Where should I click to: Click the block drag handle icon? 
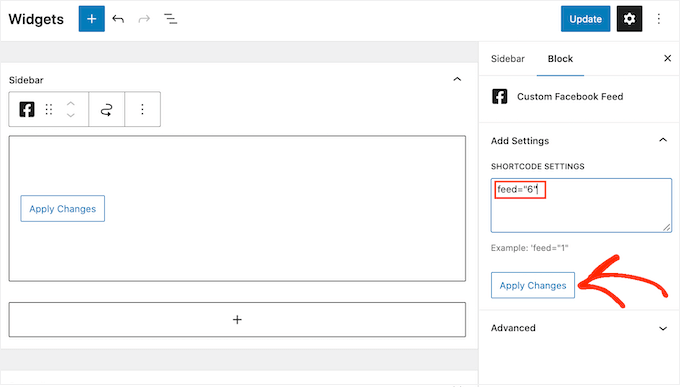[49, 109]
